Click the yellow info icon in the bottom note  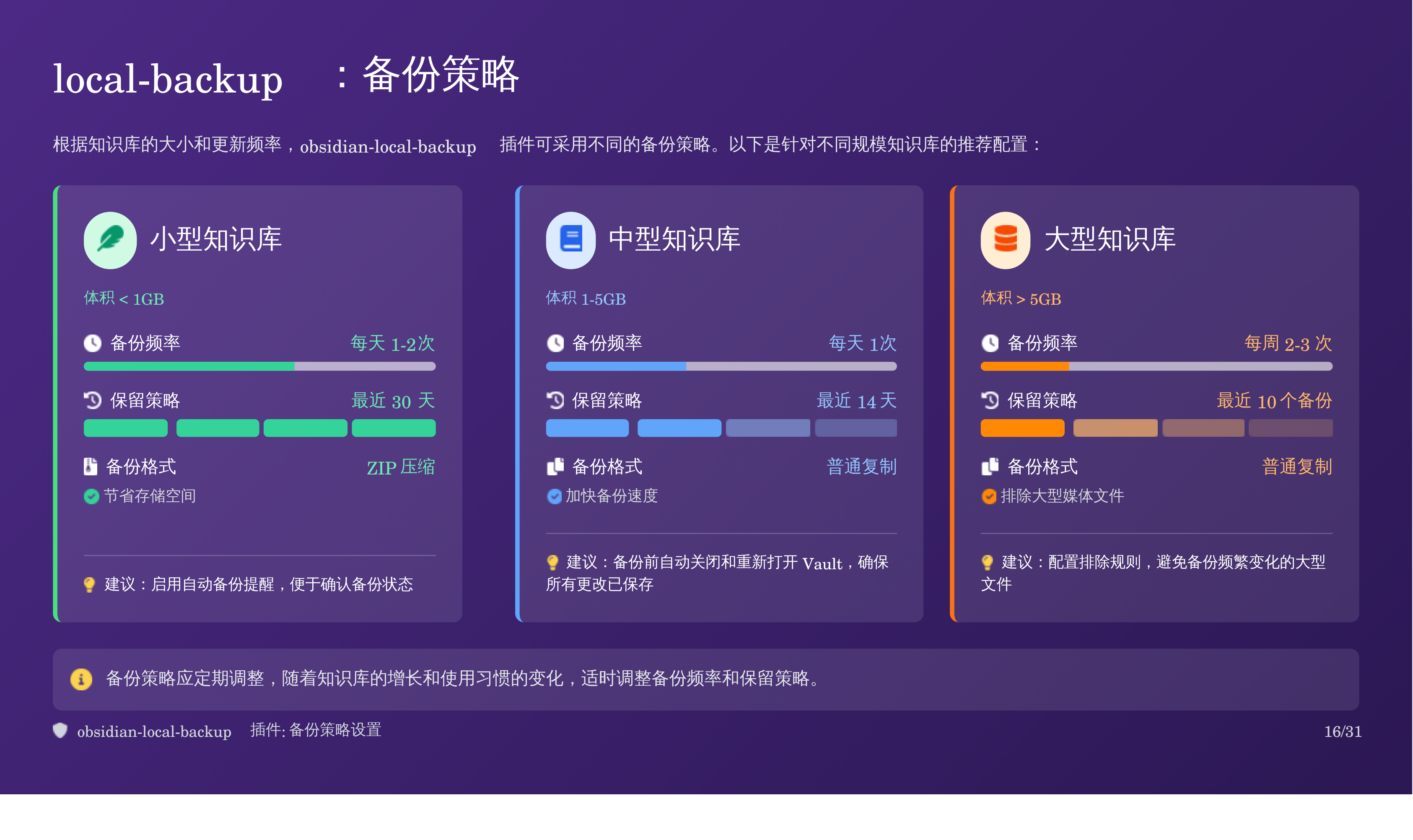coord(81,679)
